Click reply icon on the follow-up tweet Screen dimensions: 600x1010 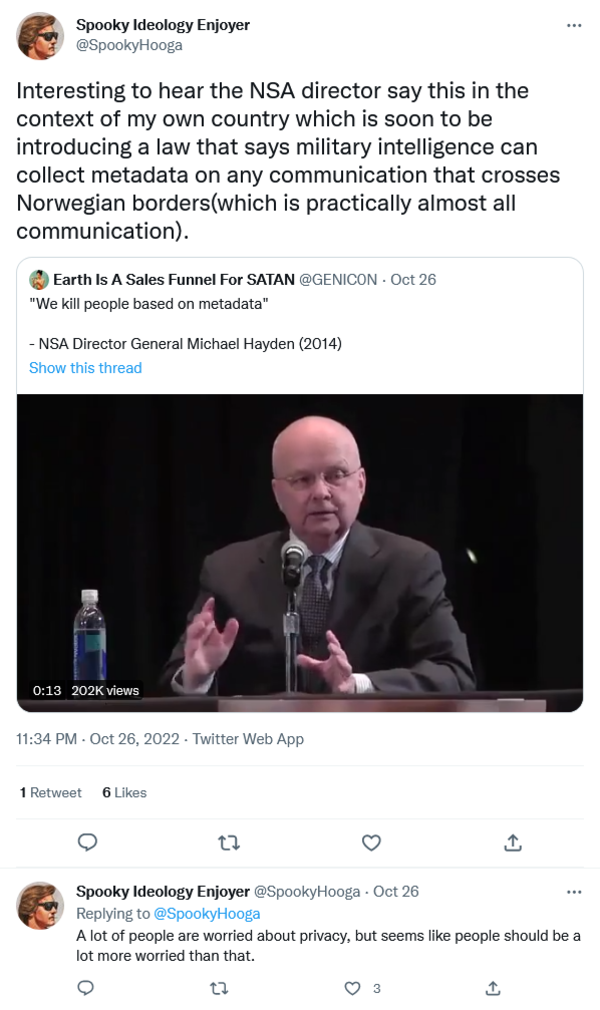coord(86,988)
